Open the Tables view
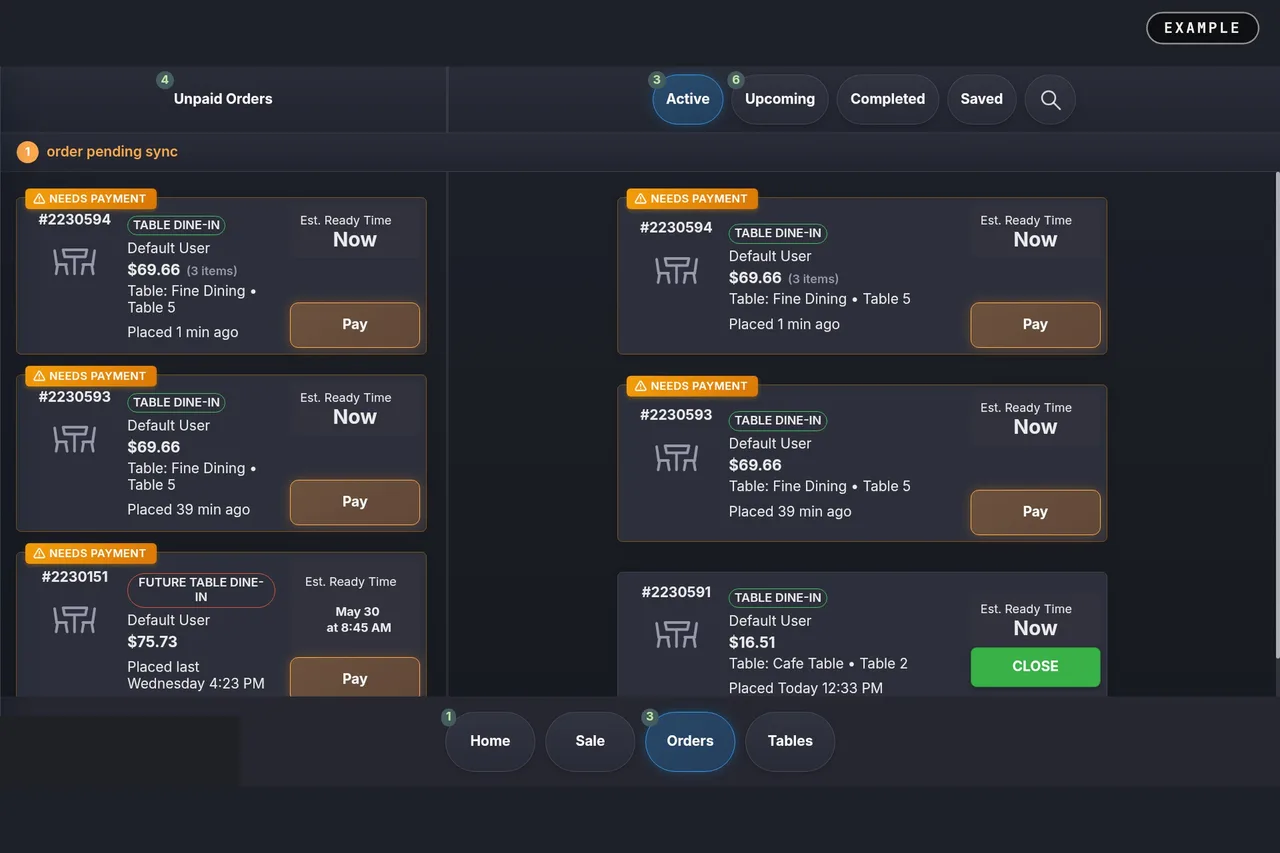Image resolution: width=1280 pixels, height=853 pixels. [790, 741]
